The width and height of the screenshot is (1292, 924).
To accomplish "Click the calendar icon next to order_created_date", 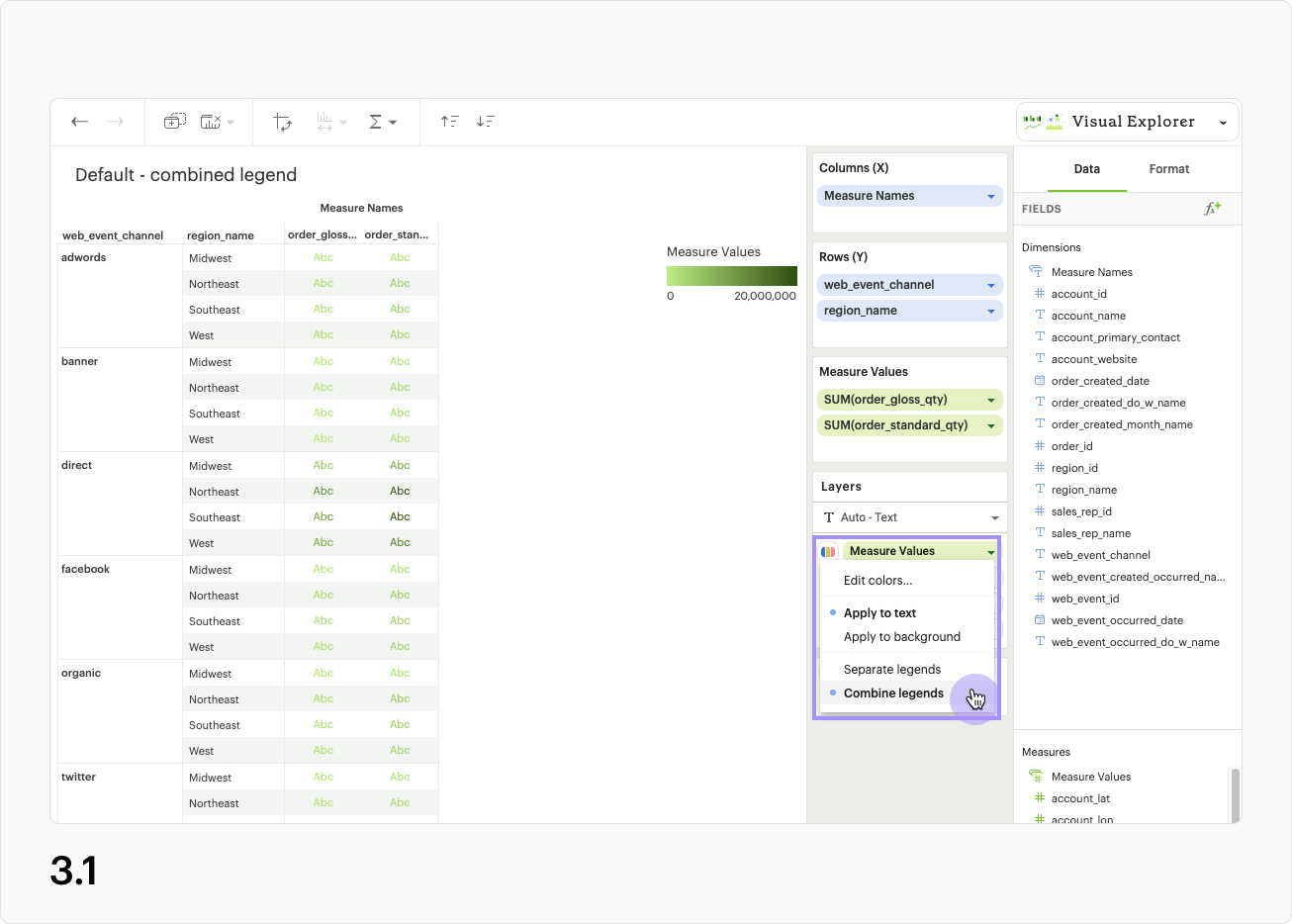I will coord(1040,381).
